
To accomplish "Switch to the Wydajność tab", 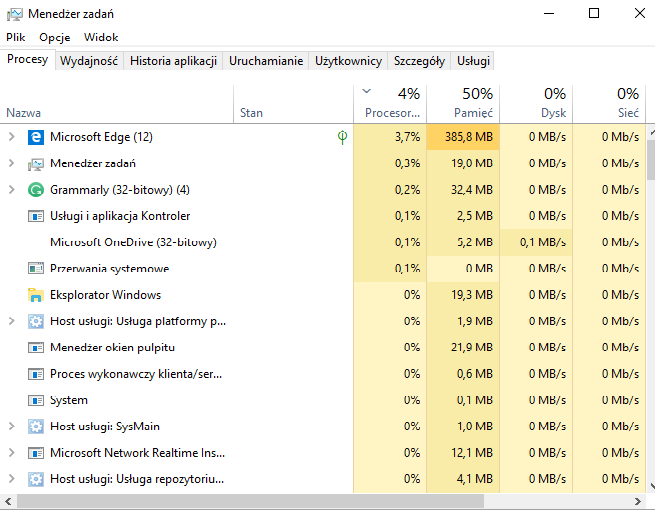I will tap(89, 61).
